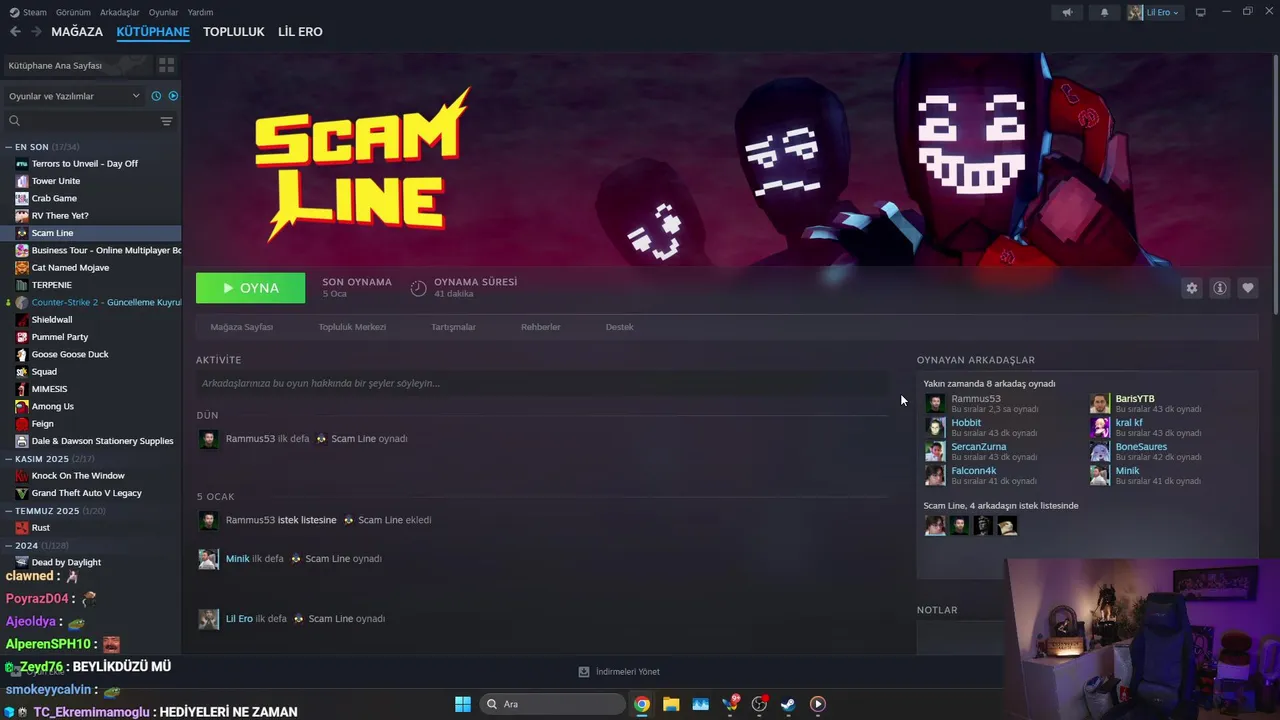The width and height of the screenshot is (1280, 720).
Task: Open the Arkadaşlar menu
Action: click(119, 12)
